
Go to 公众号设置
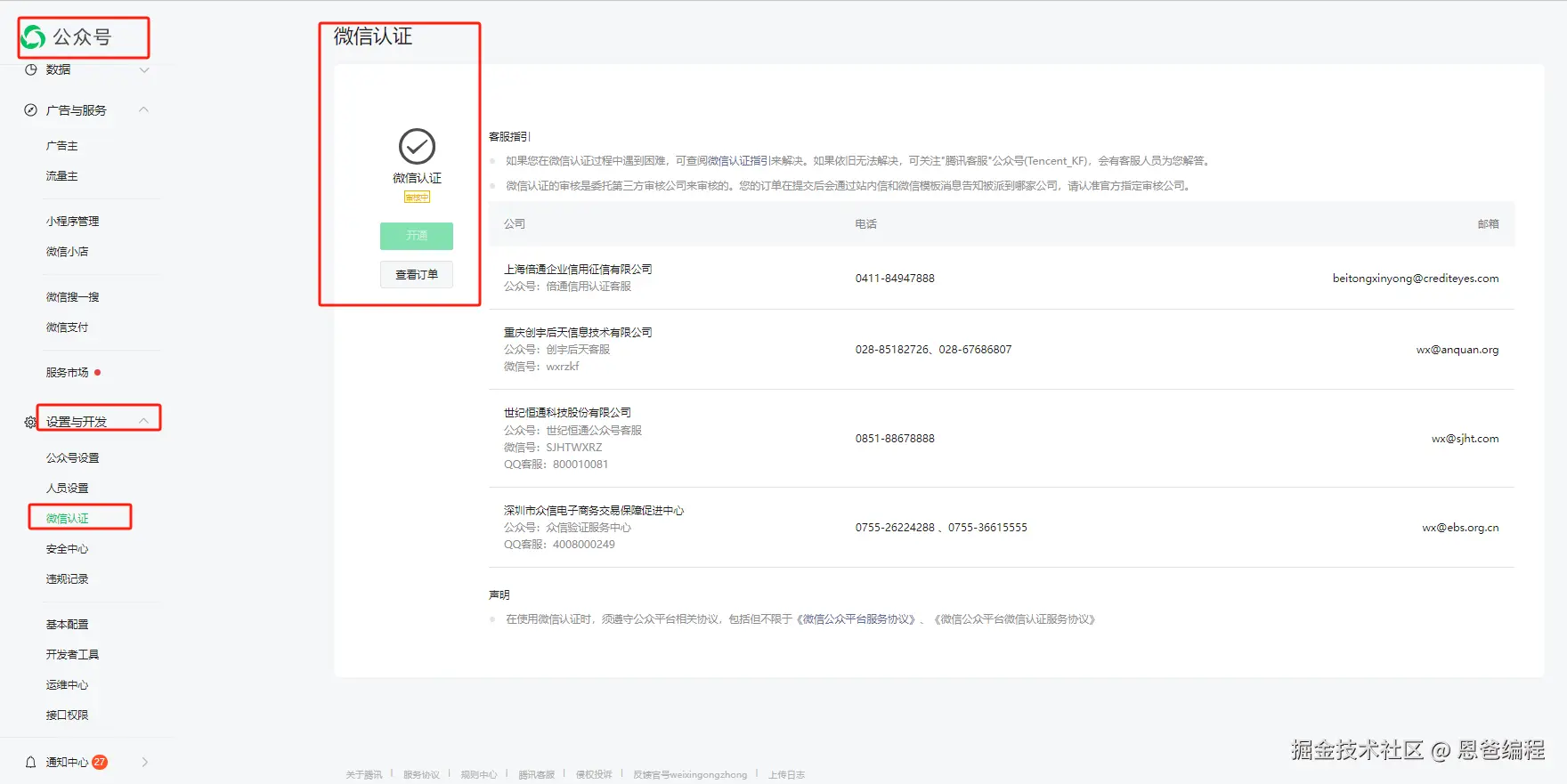(x=73, y=458)
